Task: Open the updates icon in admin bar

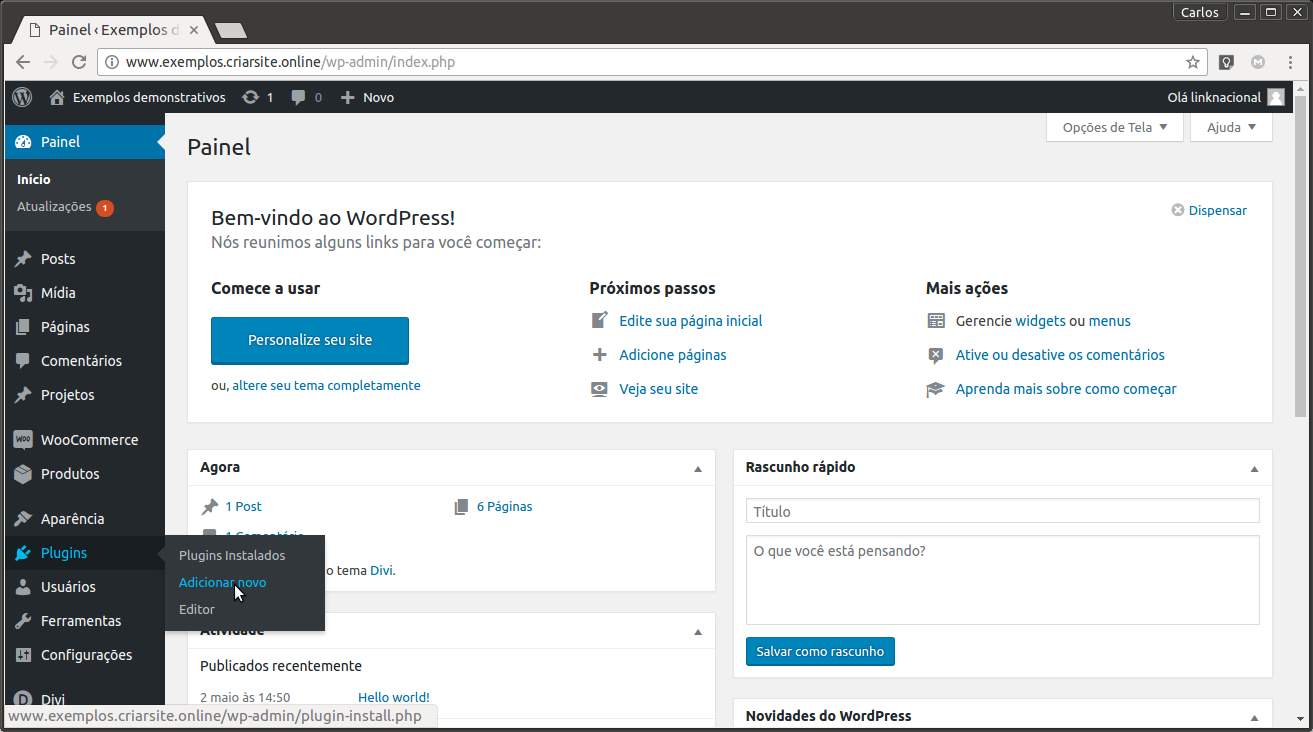Action: coord(250,97)
